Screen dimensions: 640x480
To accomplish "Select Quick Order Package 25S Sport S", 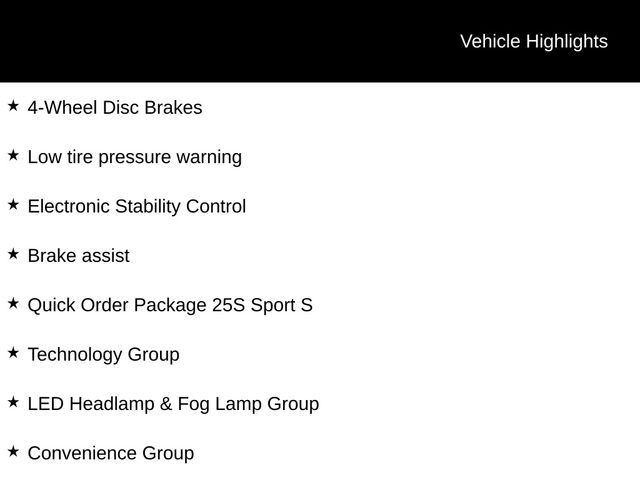I will pyautogui.click(x=170, y=306).
